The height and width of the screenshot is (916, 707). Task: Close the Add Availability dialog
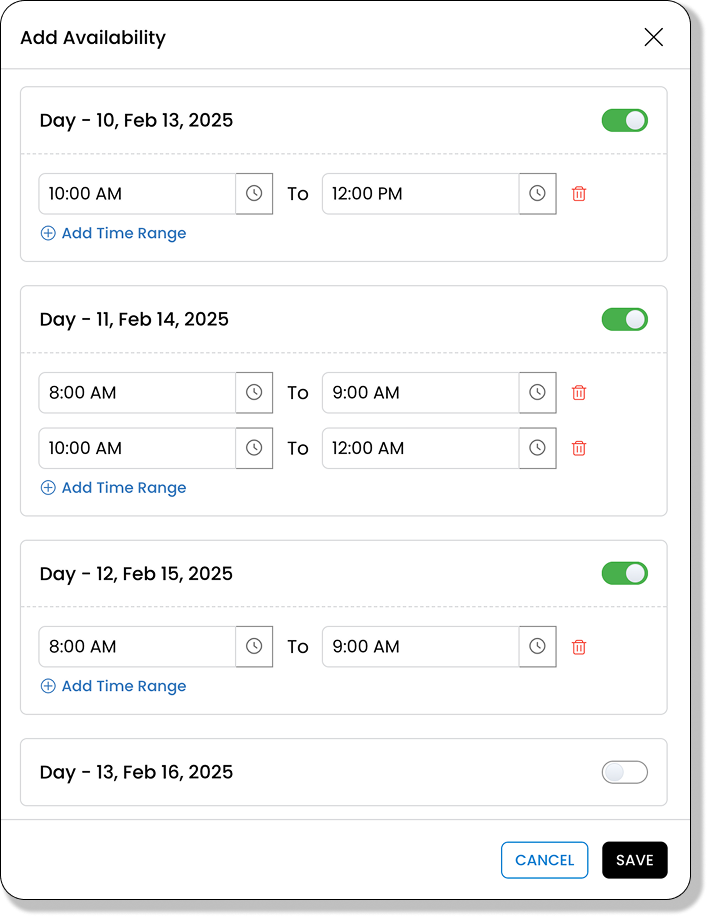[654, 38]
